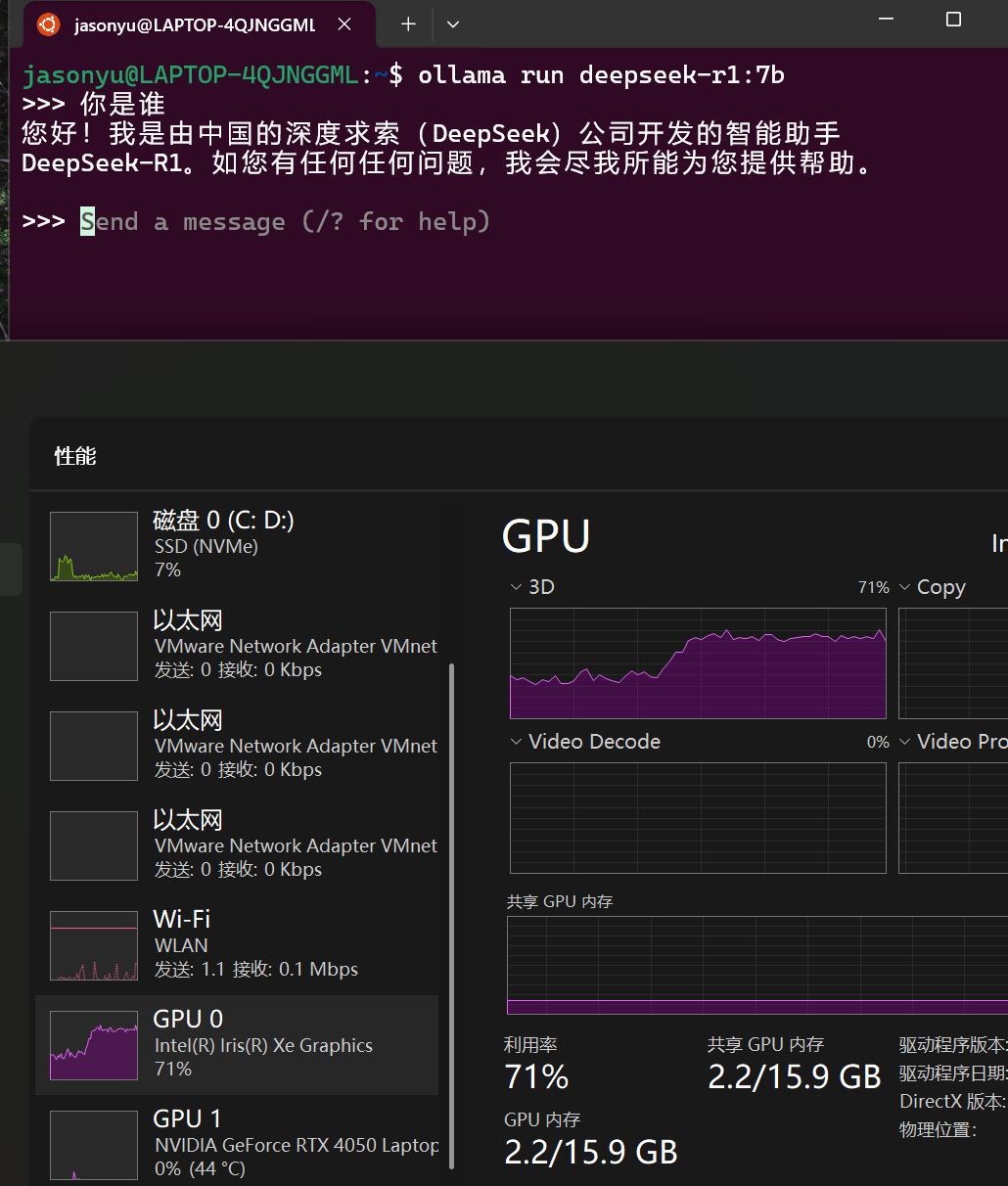1008x1186 pixels.
Task: Click the 你是谁 user message line
Action: [122, 105]
